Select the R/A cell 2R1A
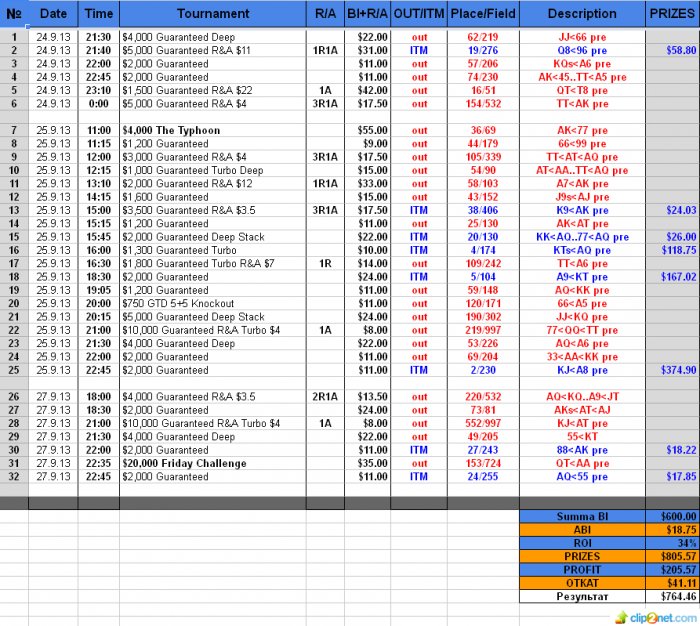The width and height of the screenshot is (700, 626). click(x=325, y=397)
